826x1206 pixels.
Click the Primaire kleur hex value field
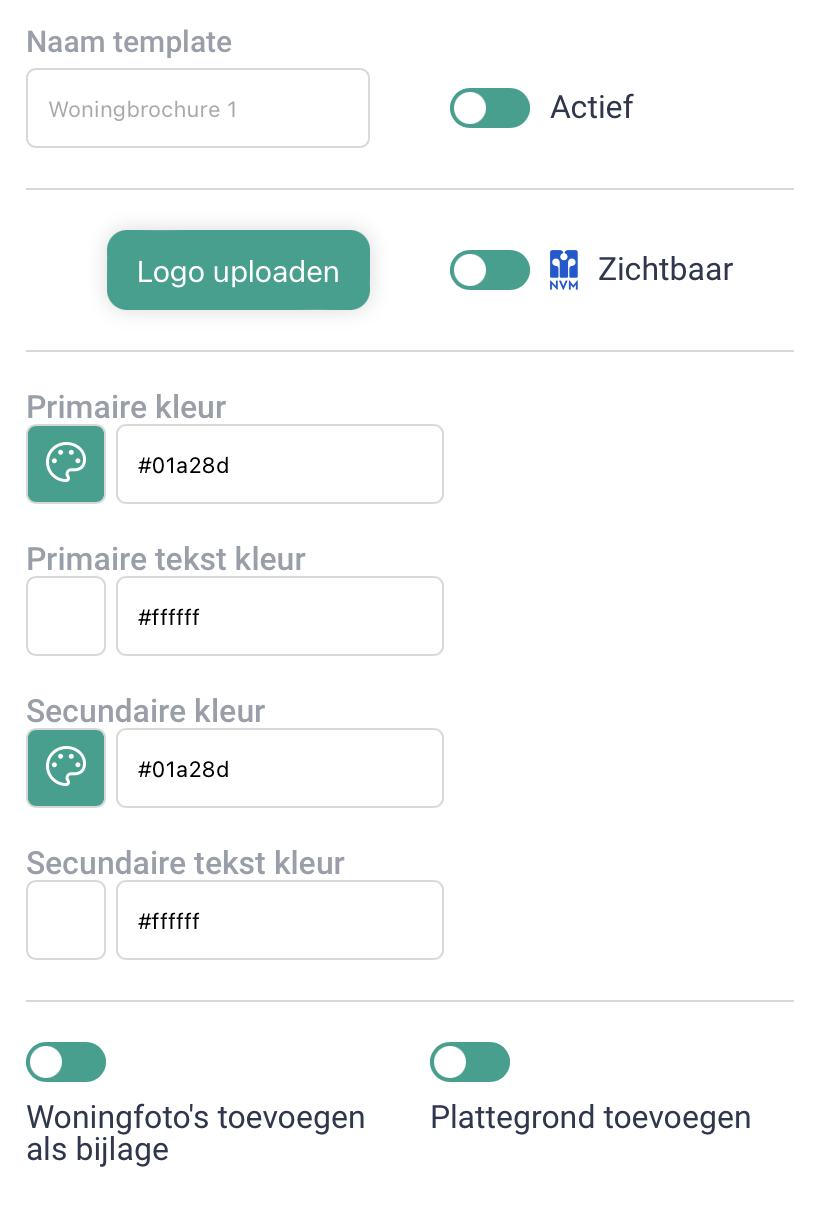point(280,464)
